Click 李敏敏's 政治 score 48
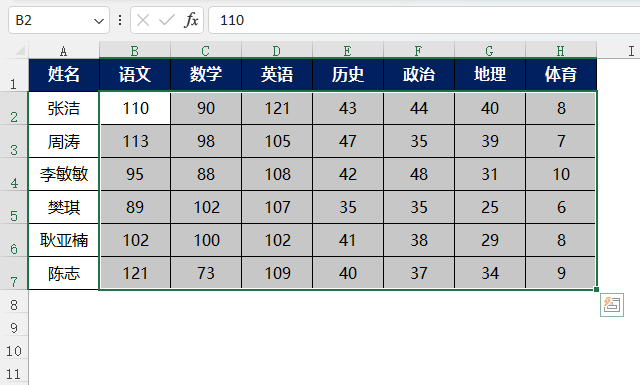640x385 pixels. pos(419,174)
